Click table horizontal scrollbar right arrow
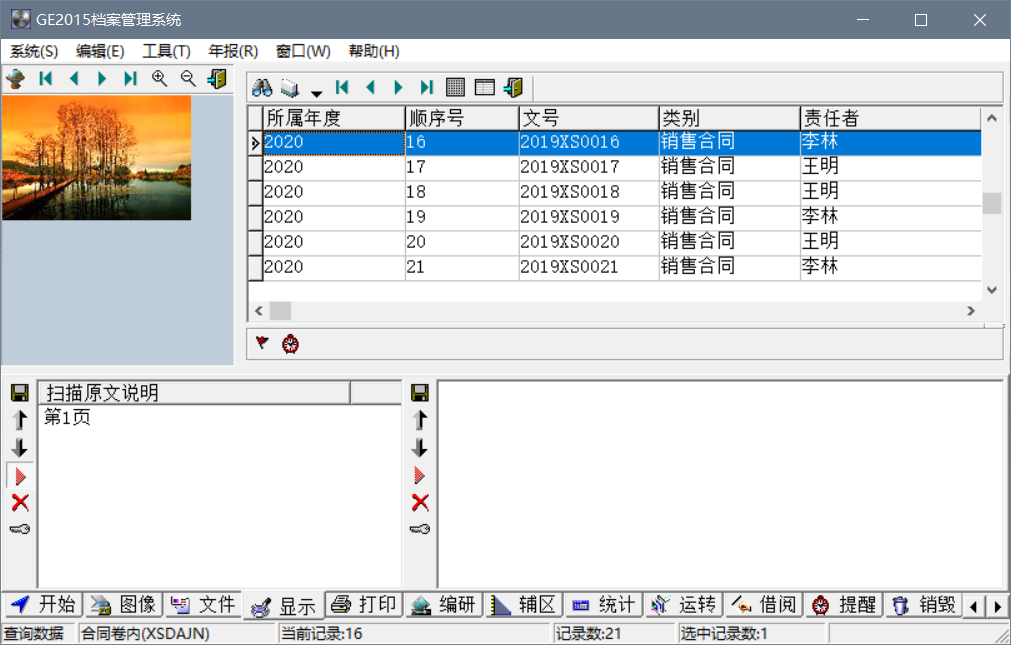The image size is (1011, 645). tap(971, 311)
